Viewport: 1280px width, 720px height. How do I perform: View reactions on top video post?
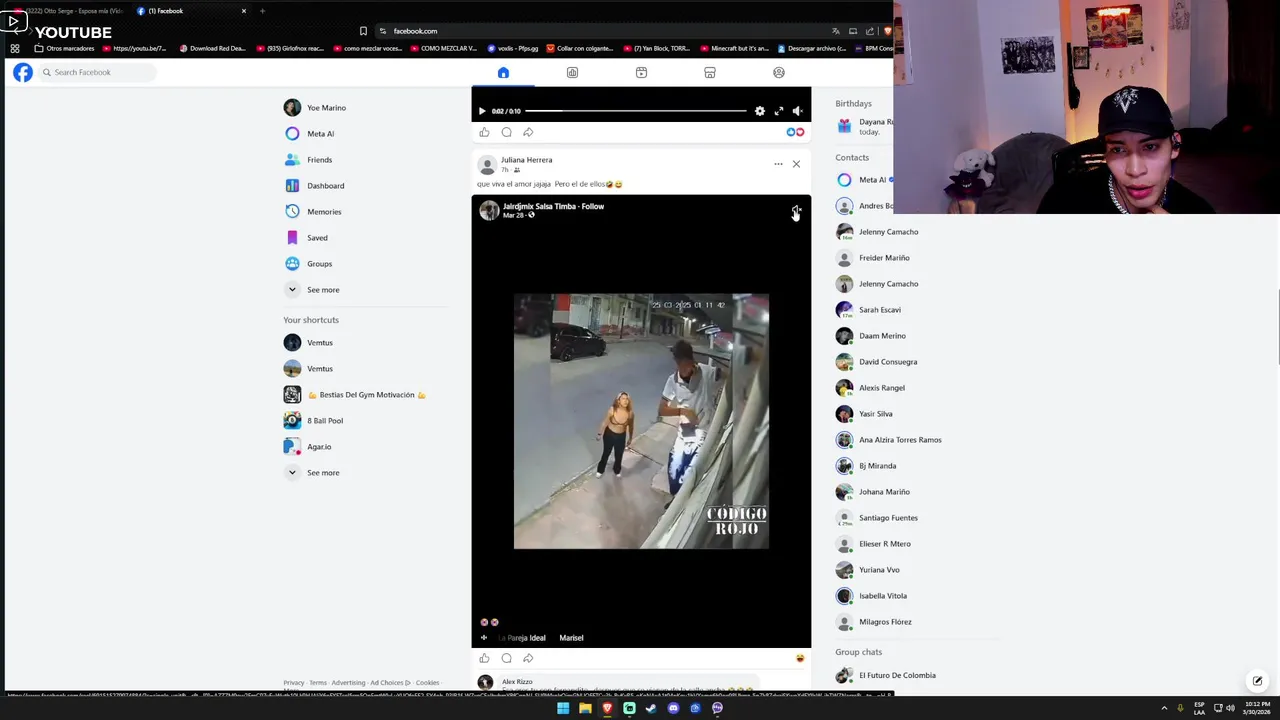795,132
